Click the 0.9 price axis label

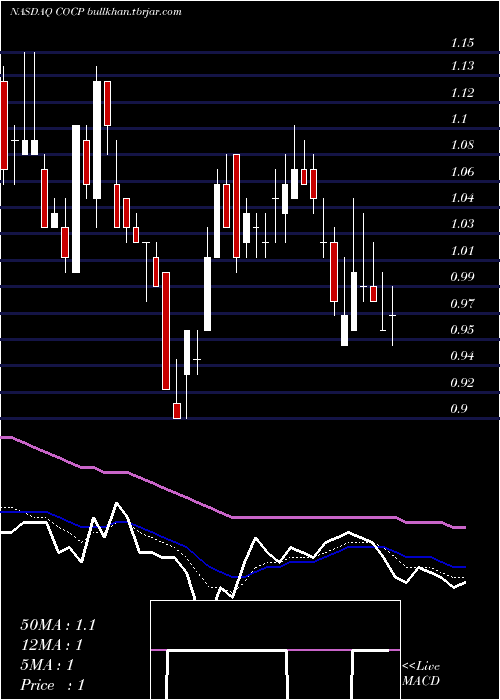(458, 409)
